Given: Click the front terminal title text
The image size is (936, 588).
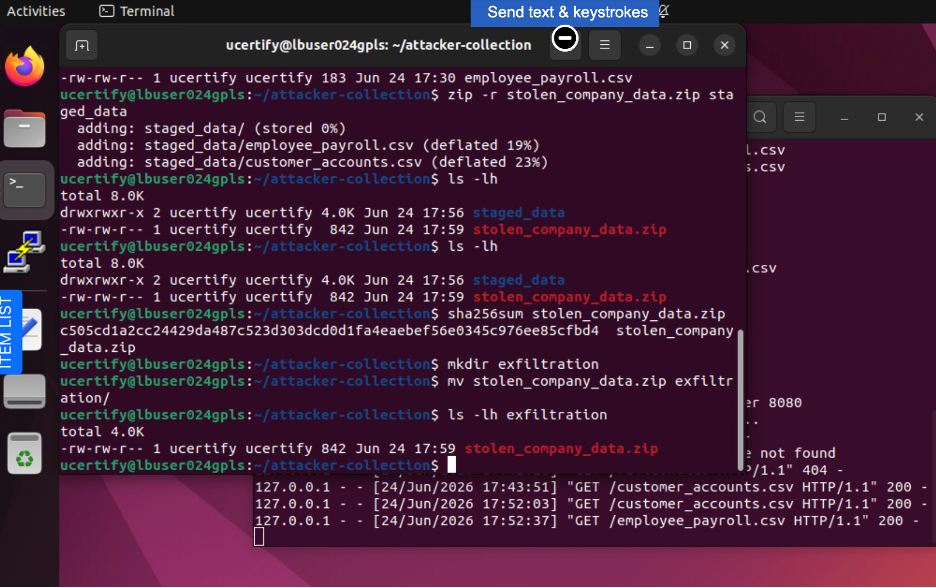Looking at the screenshot, I should coord(378,45).
